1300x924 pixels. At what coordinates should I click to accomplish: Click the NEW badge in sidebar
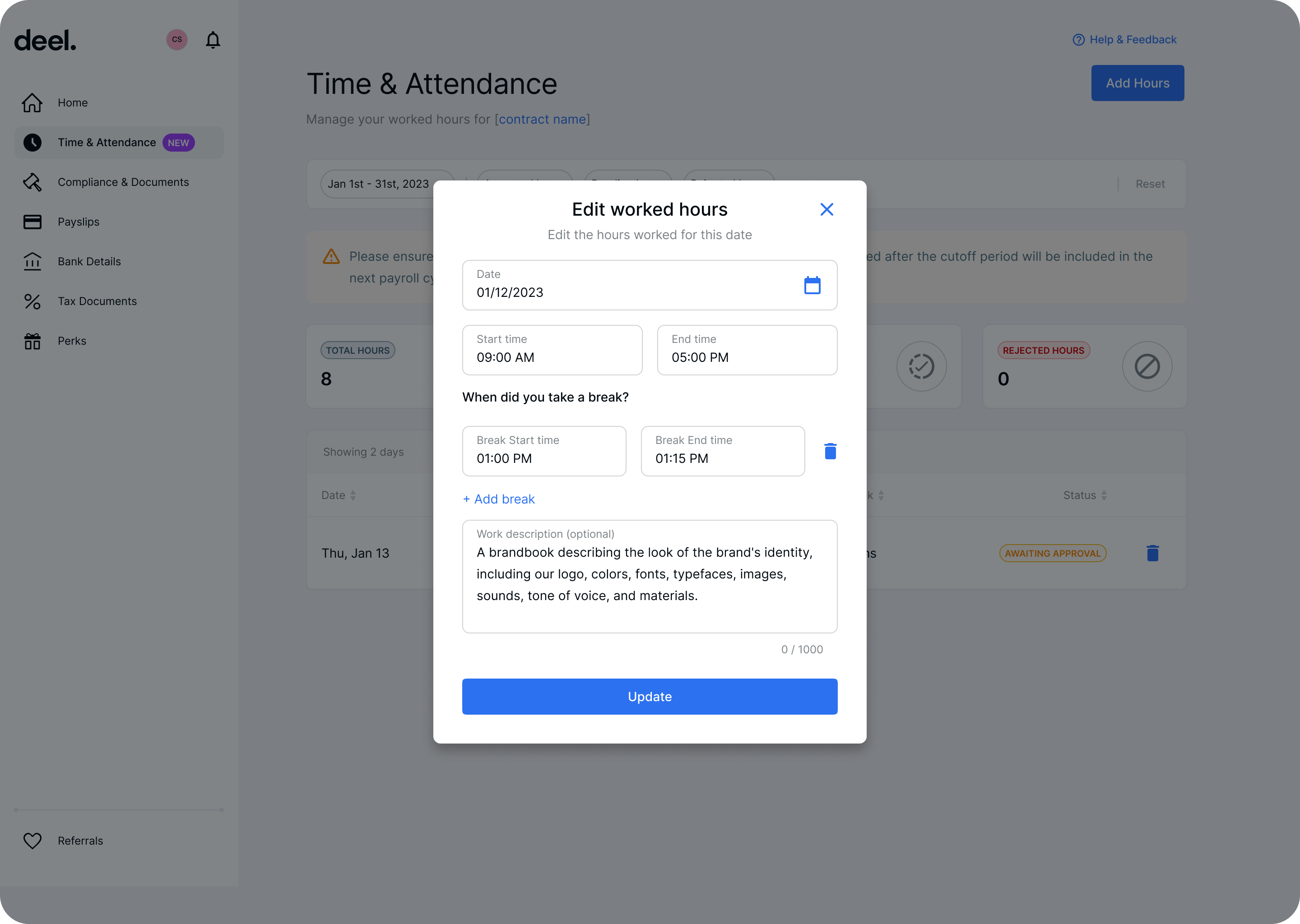pyautogui.click(x=178, y=143)
